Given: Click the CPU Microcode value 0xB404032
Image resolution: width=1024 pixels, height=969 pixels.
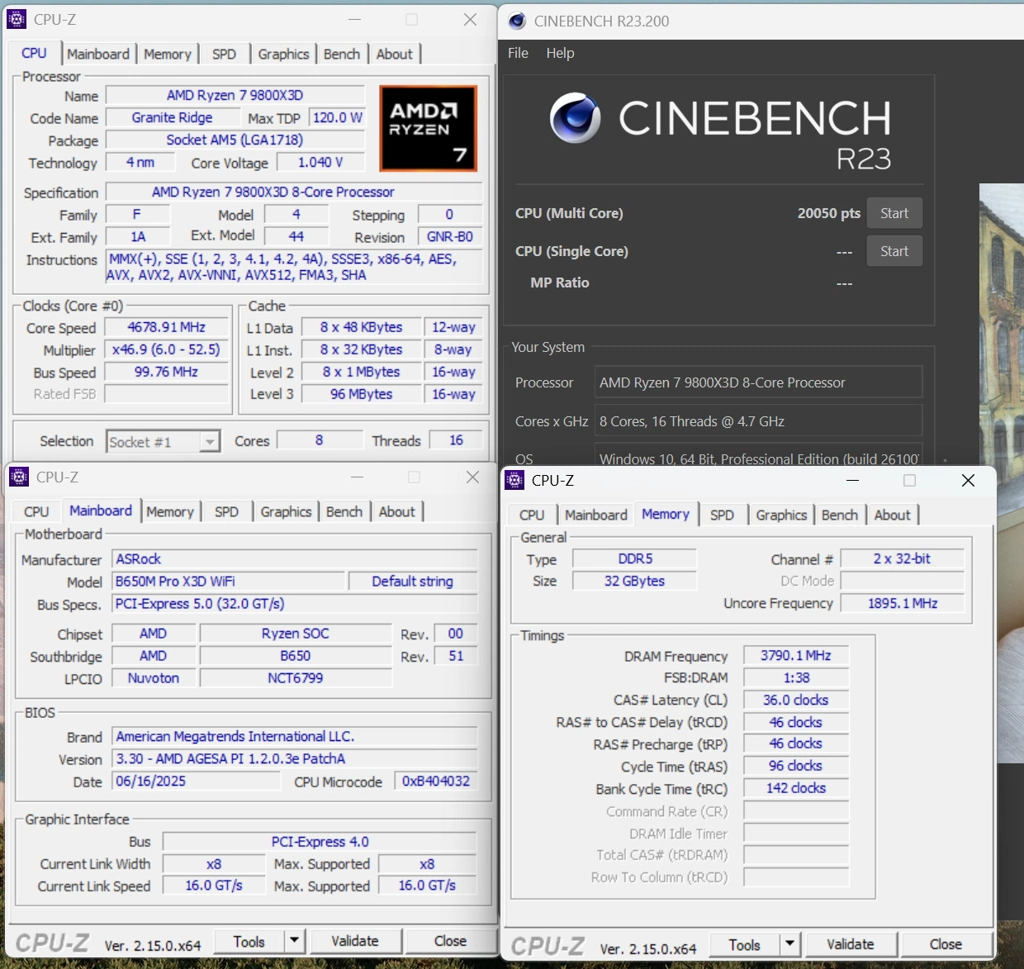Looking at the screenshot, I should 436,782.
